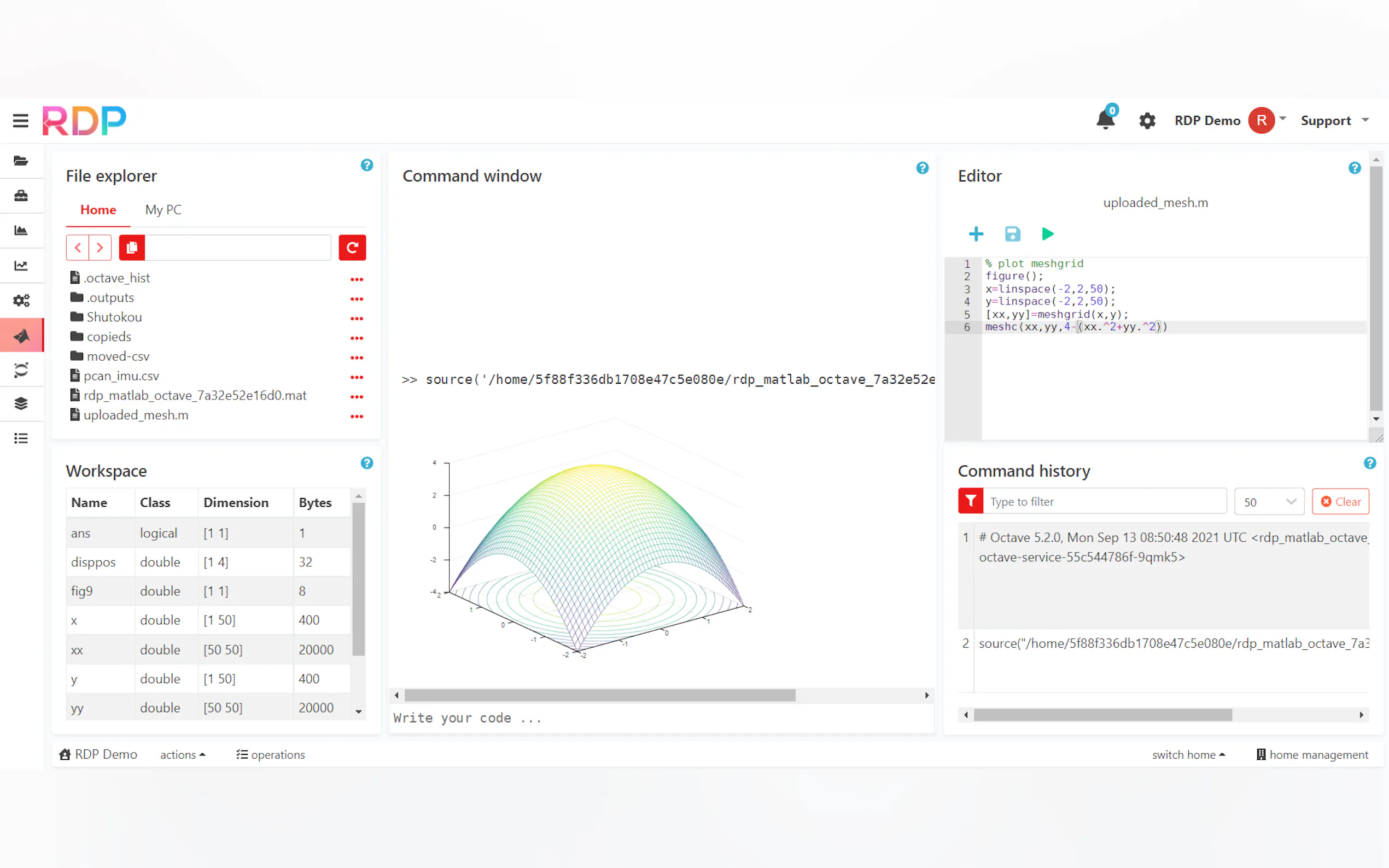Clear the command history
This screenshot has width=1389, height=868.
[1340, 502]
